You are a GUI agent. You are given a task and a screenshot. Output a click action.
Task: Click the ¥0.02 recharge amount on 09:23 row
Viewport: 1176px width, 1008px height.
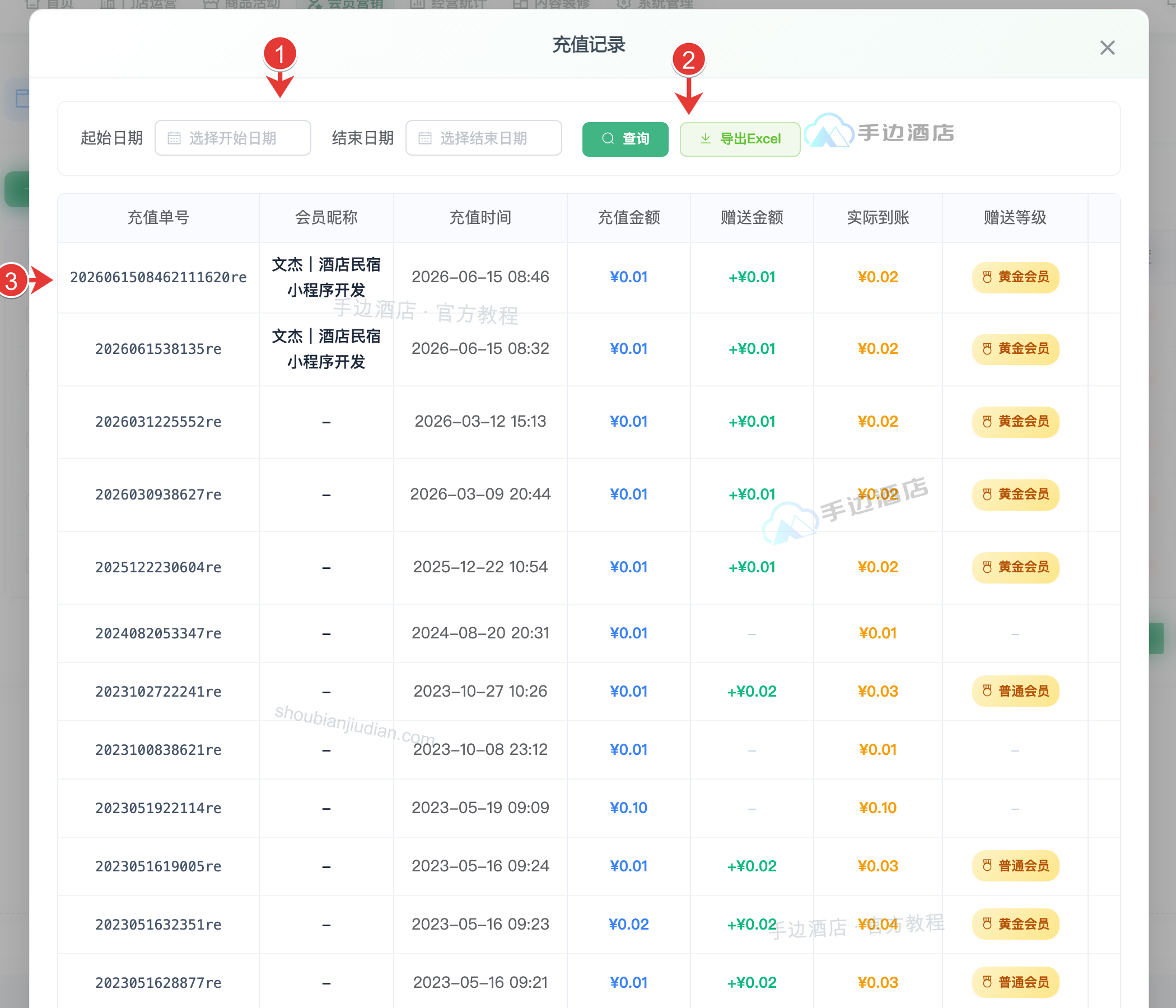pyautogui.click(x=628, y=924)
